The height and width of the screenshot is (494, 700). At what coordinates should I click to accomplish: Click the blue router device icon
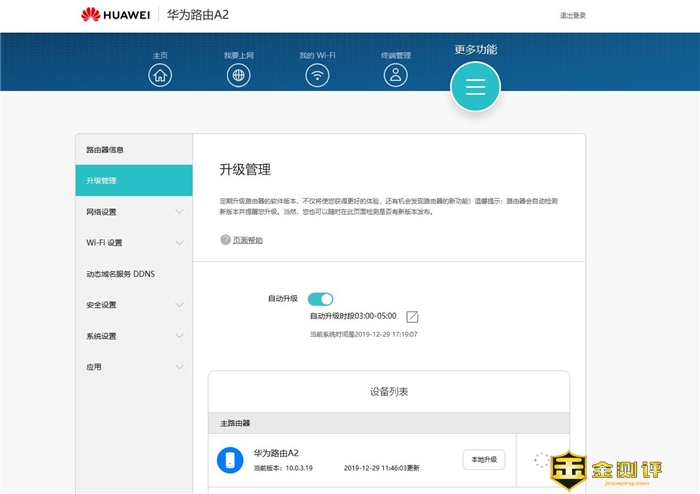(230, 460)
